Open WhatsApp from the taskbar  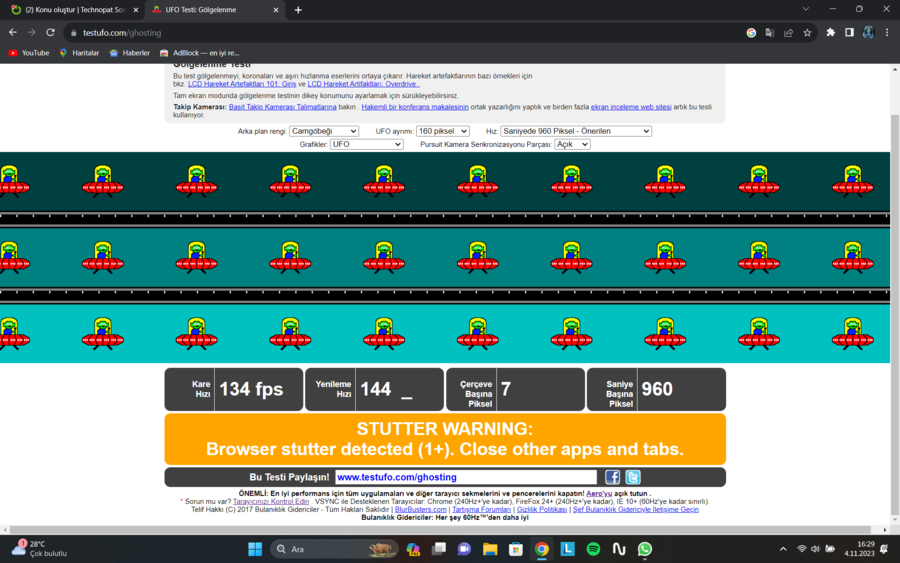tap(645, 549)
